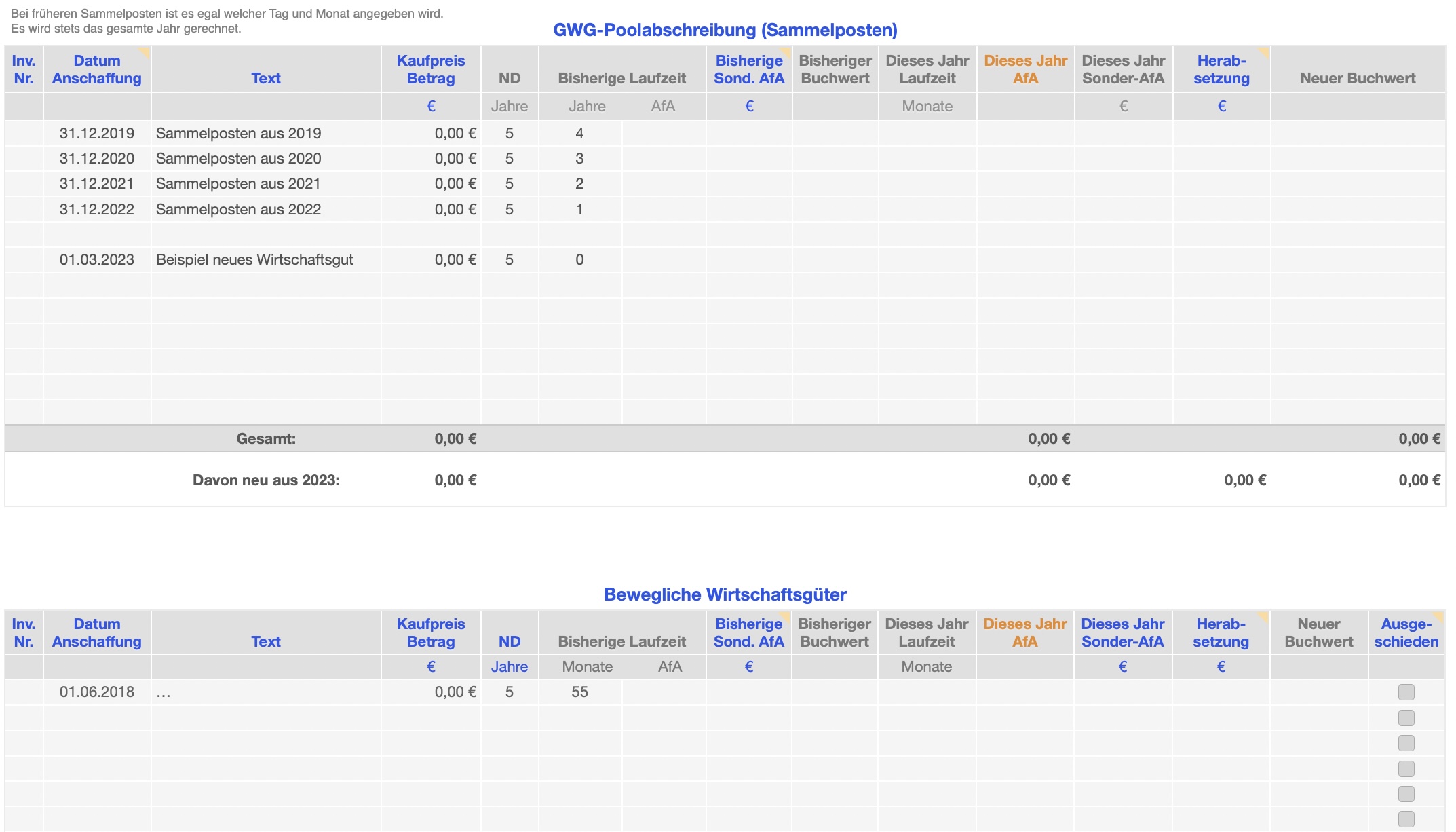Tick Ausgeschieden checkbox for the 01.06.2018 row
Viewport: 1456px width, 832px height.
pyautogui.click(x=1406, y=692)
